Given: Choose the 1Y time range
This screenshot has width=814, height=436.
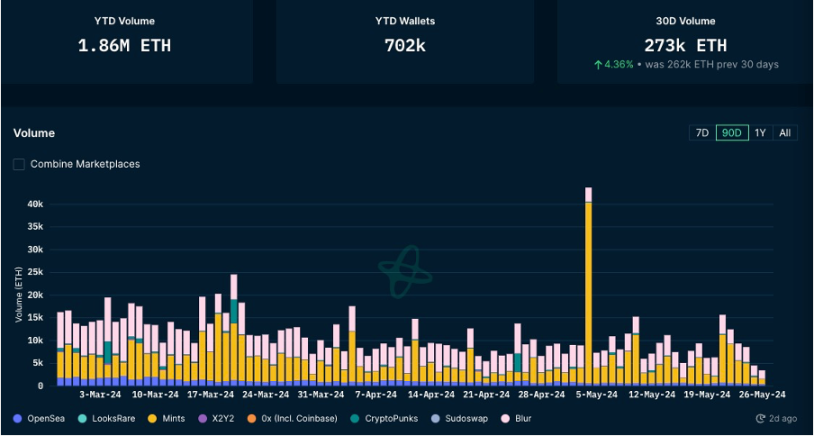Looking at the screenshot, I should (x=760, y=133).
